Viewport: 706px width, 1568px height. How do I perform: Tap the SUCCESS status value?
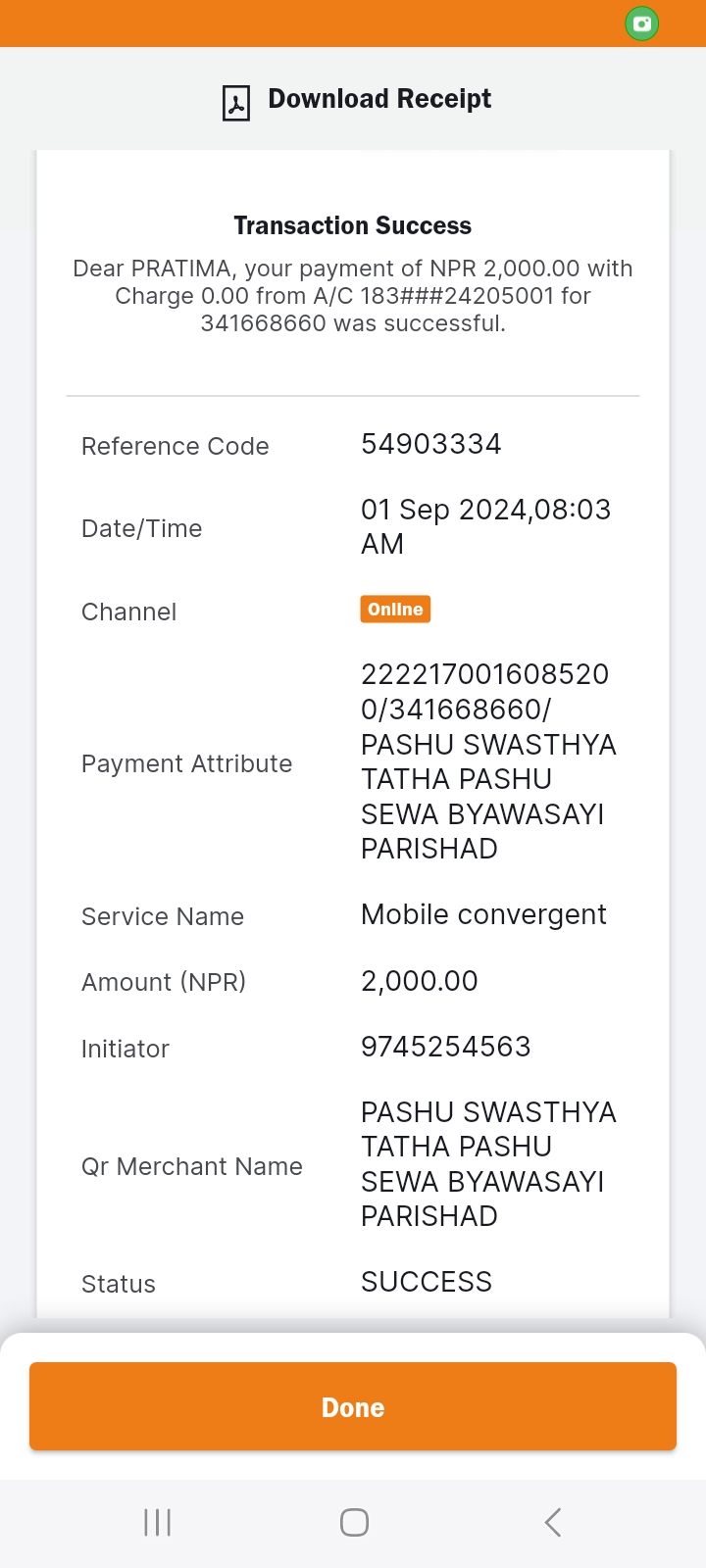click(427, 1282)
